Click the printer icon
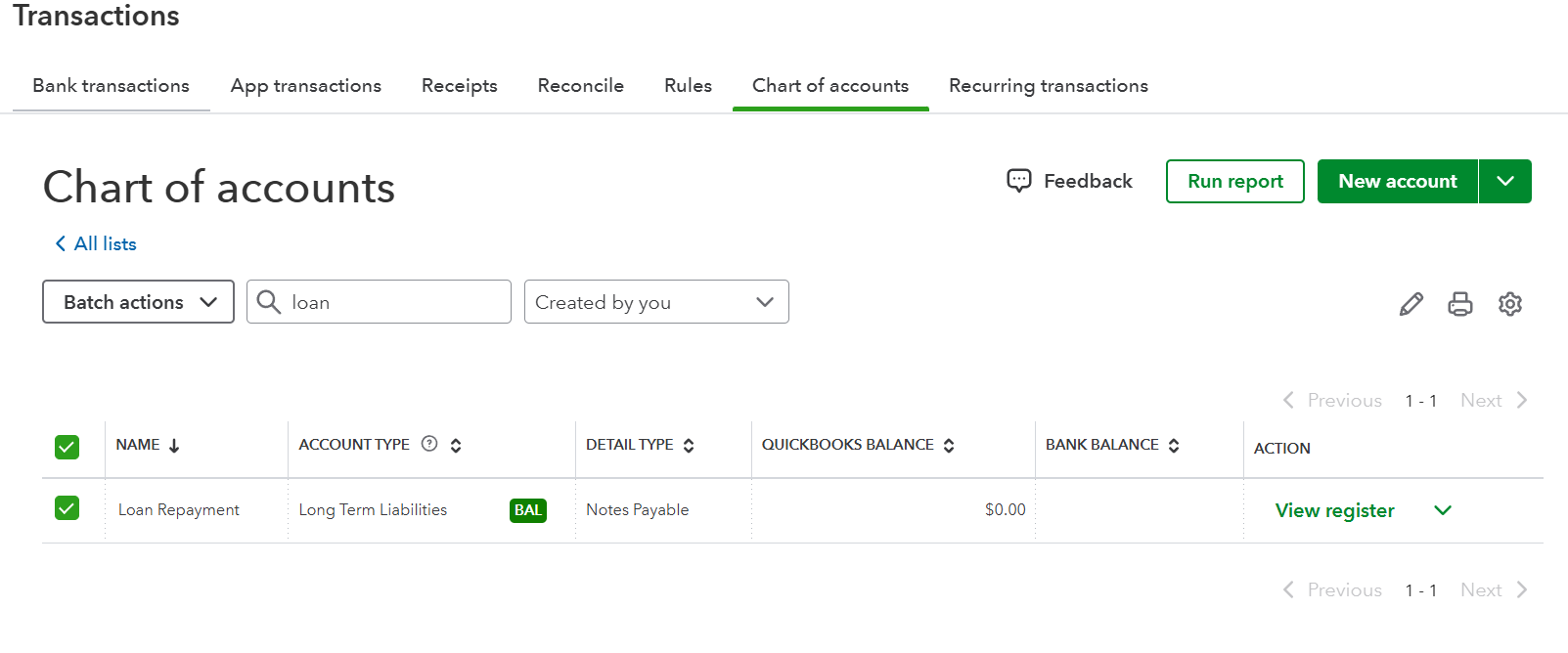Screen dimensions: 1568x653 [1459, 304]
